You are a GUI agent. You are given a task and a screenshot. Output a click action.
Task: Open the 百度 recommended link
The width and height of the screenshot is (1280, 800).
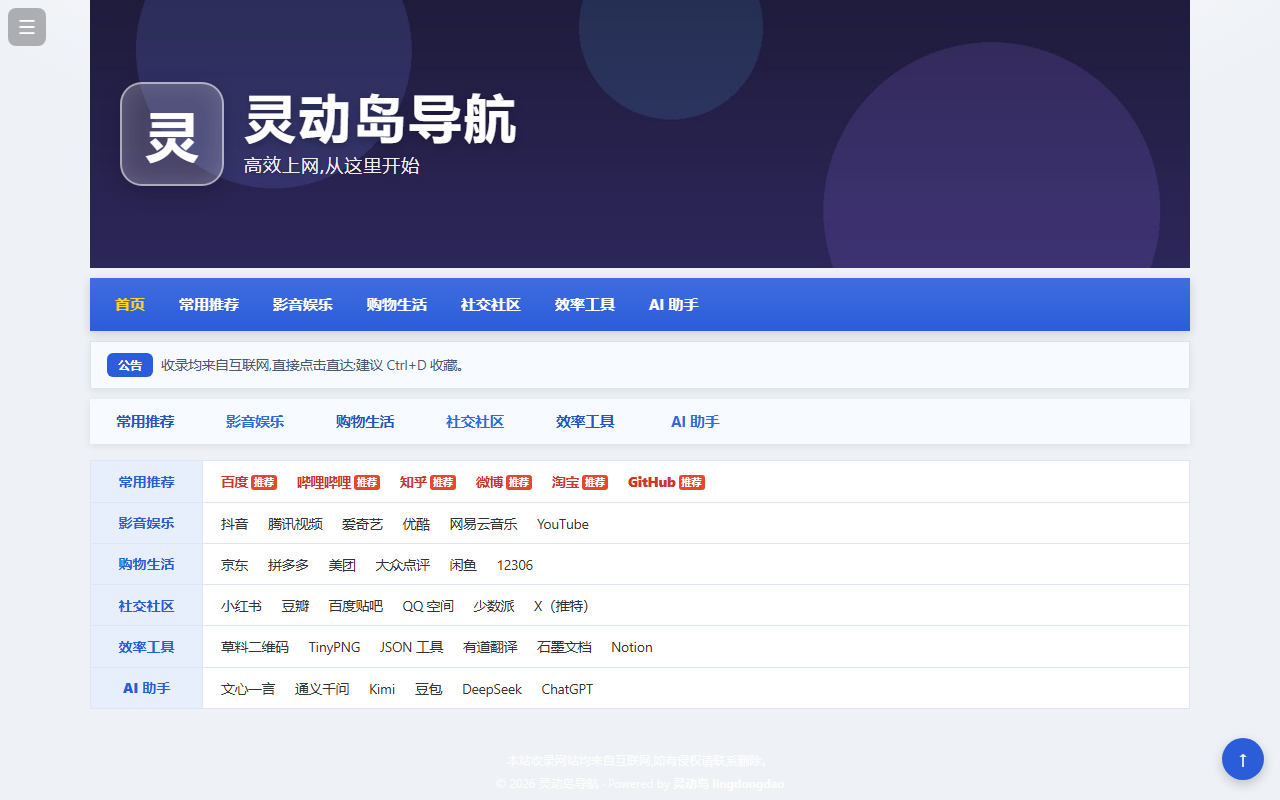(x=249, y=482)
